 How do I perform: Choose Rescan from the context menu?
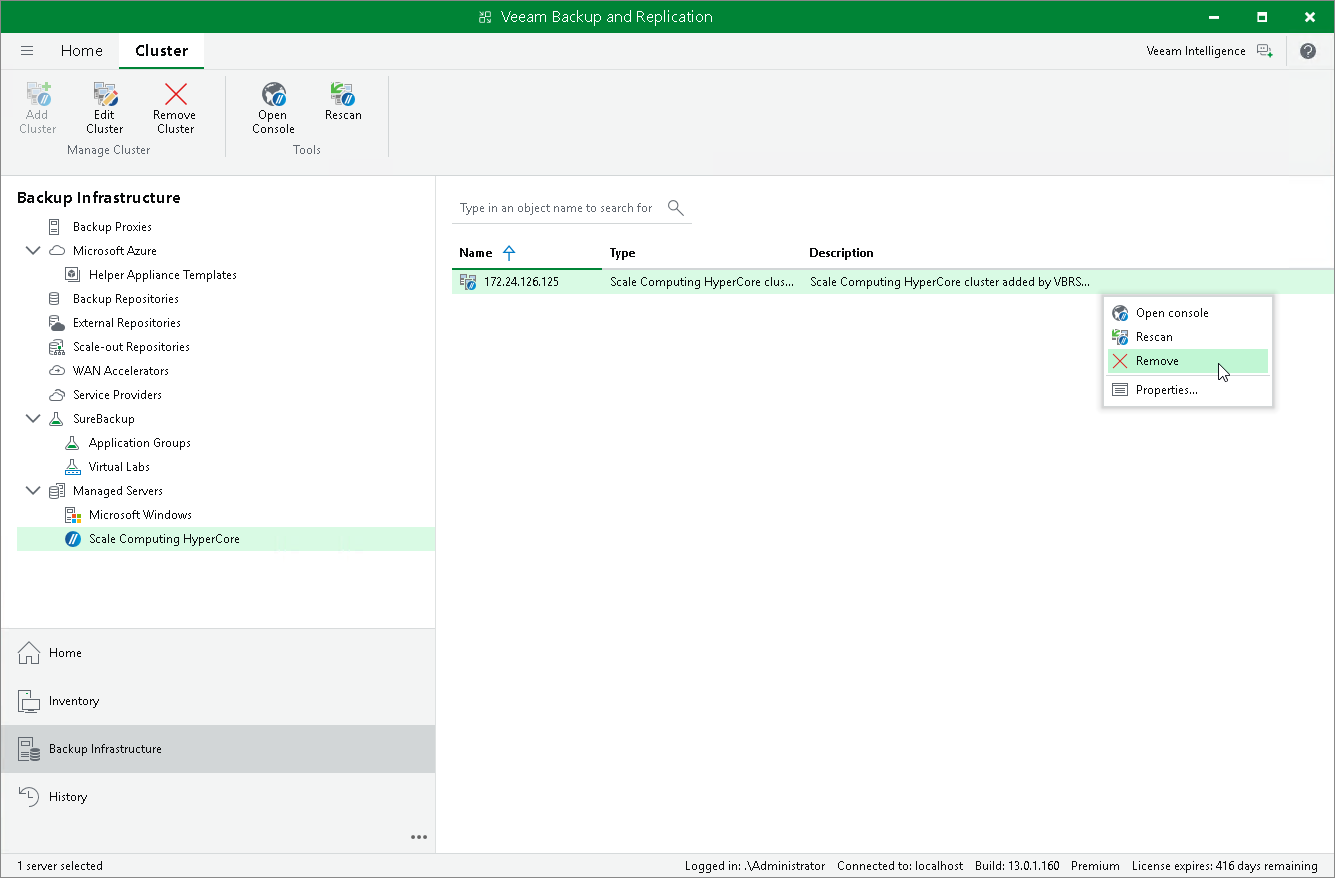click(x=1188, y=337)
